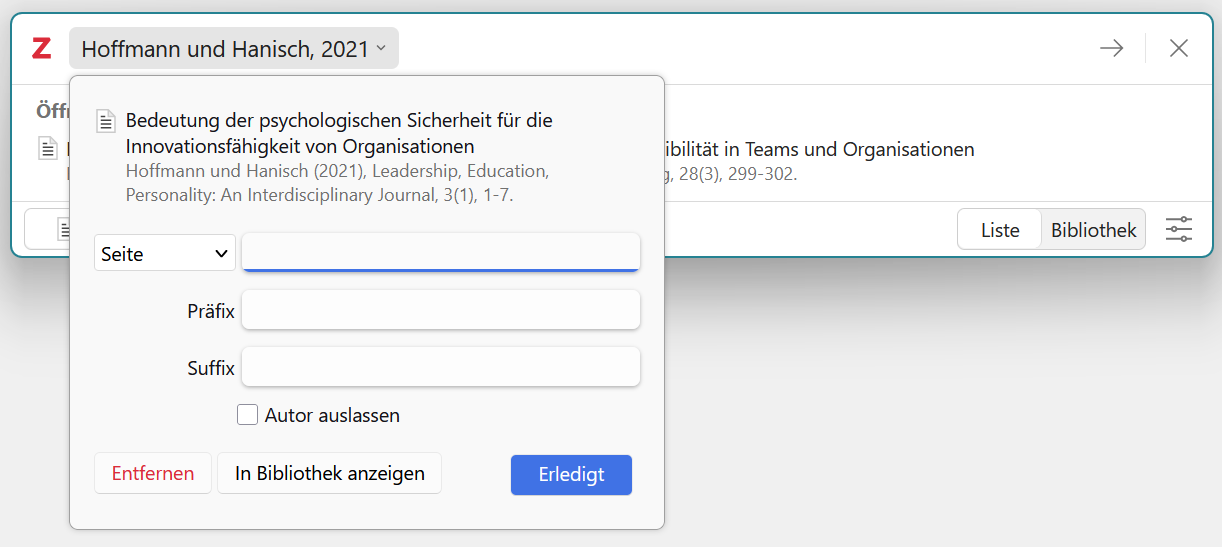Click into the Suffix text field
Screen dimensions: 1222x547
point(441,367)
